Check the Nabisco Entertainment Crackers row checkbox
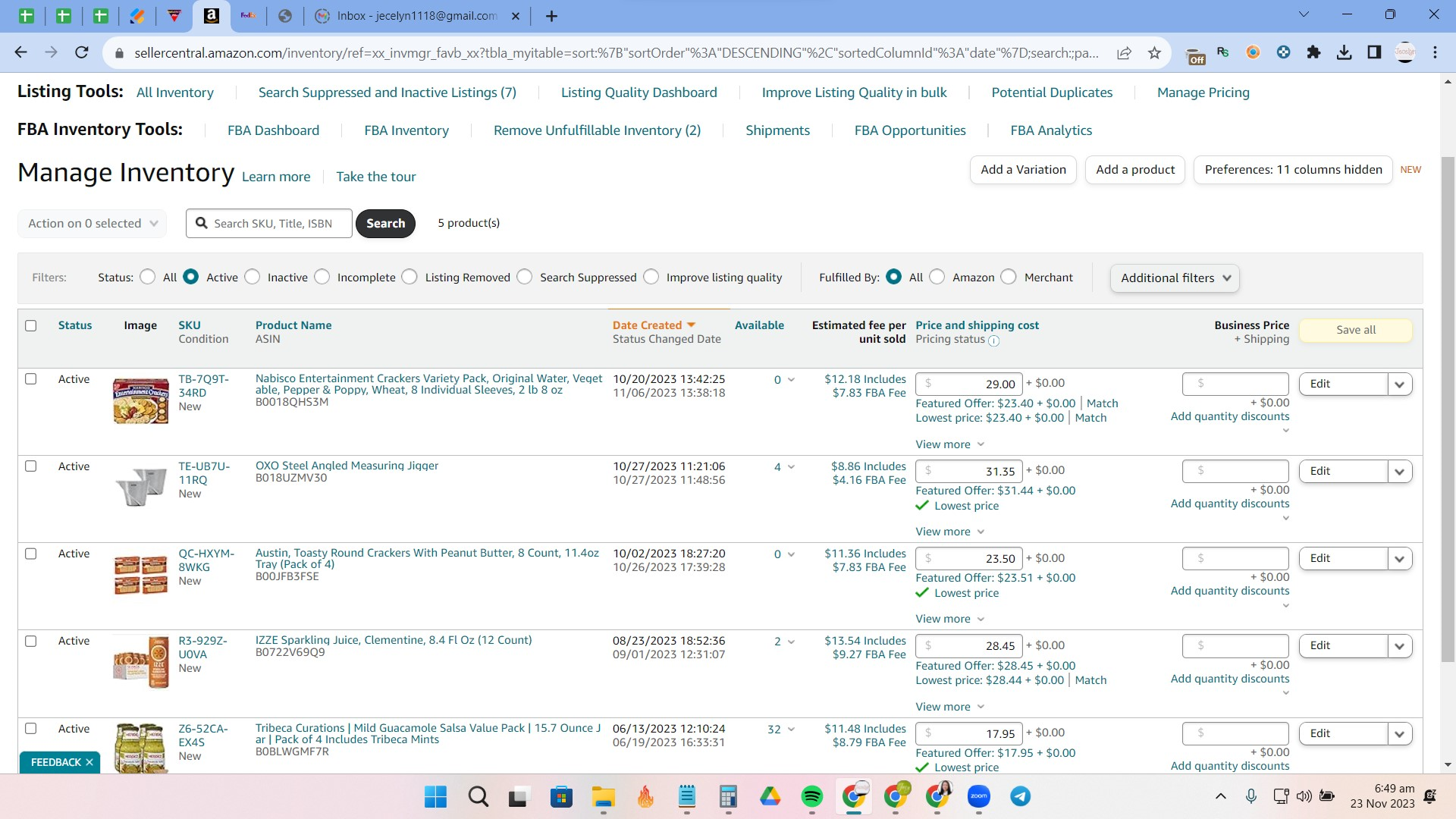1456x819 pixels. 31,378
